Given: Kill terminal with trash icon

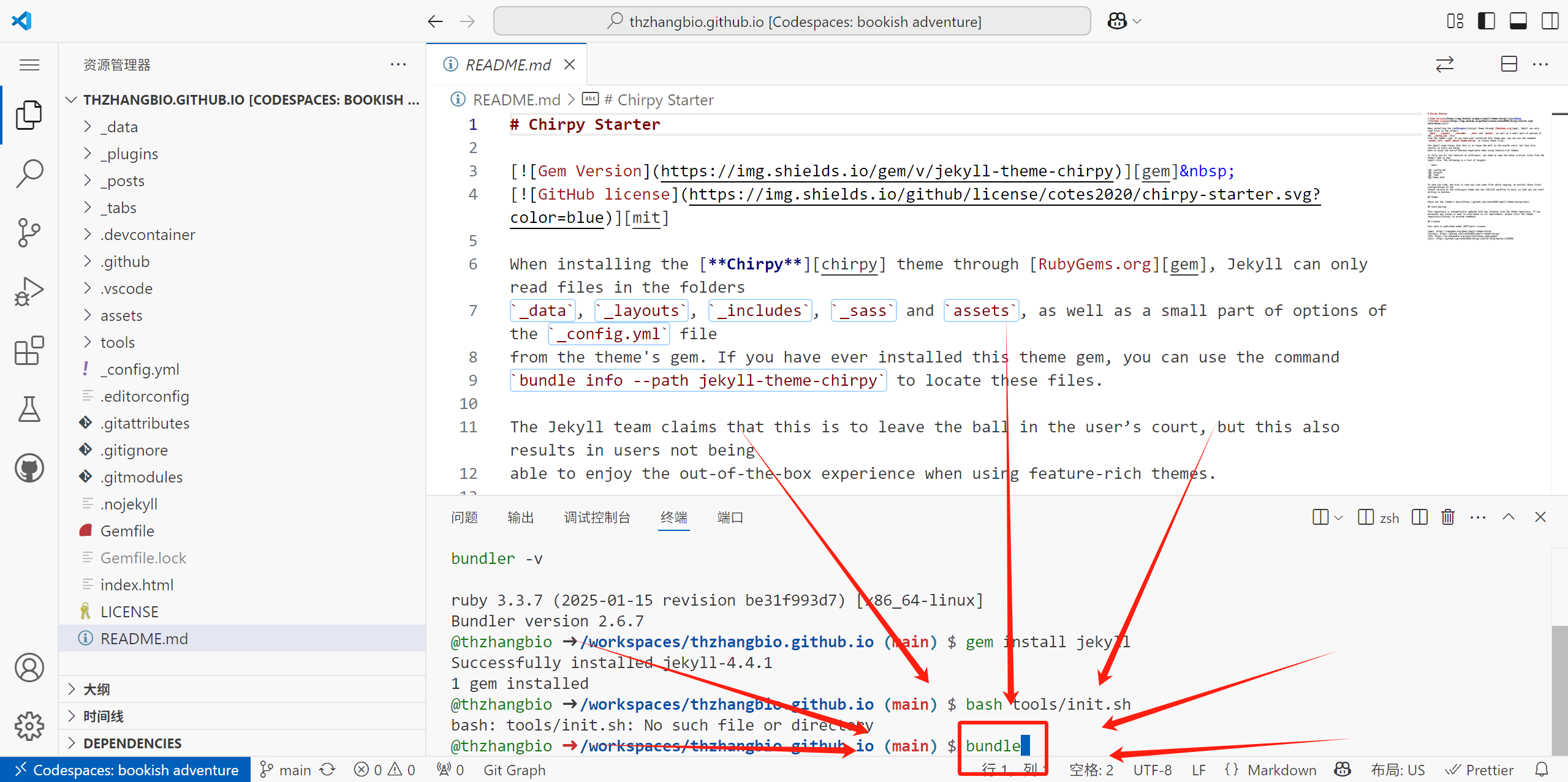Looking at the screenshot, I should 1447,517.
